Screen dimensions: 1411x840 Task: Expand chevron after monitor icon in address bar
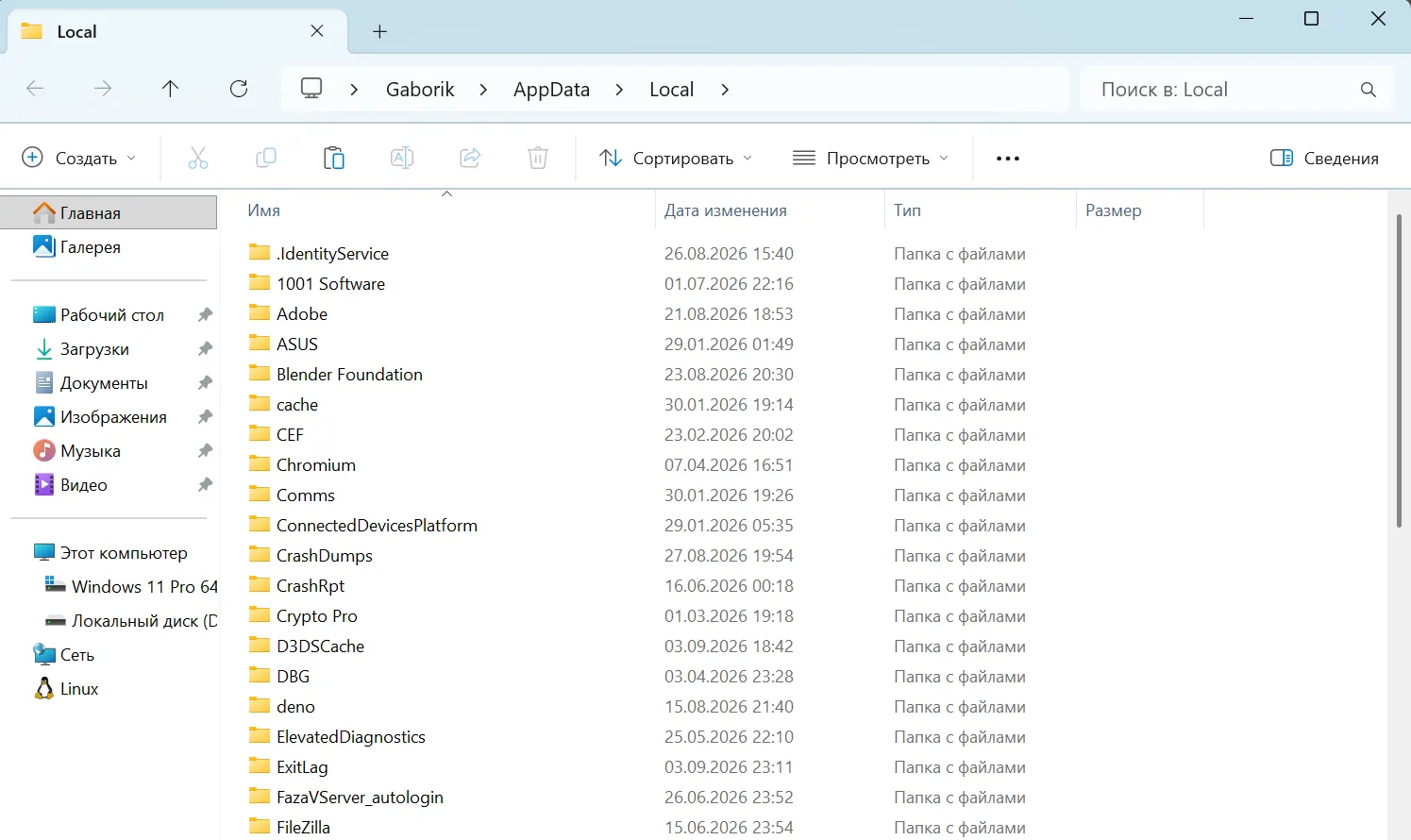click(x=354, y=90)
